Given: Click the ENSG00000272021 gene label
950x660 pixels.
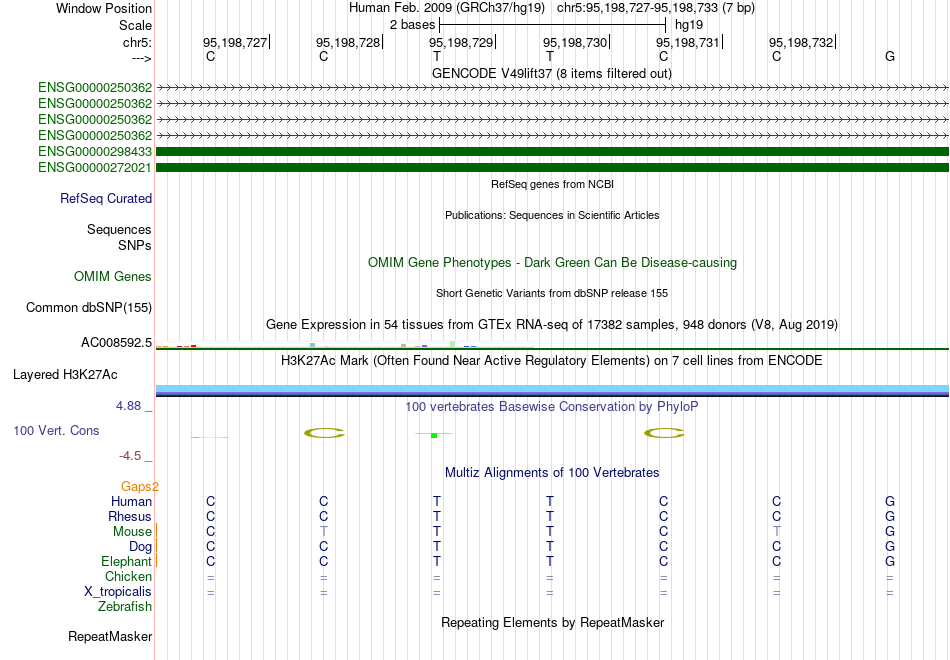Looking at the screenshot, I should (x=95, y=167).
